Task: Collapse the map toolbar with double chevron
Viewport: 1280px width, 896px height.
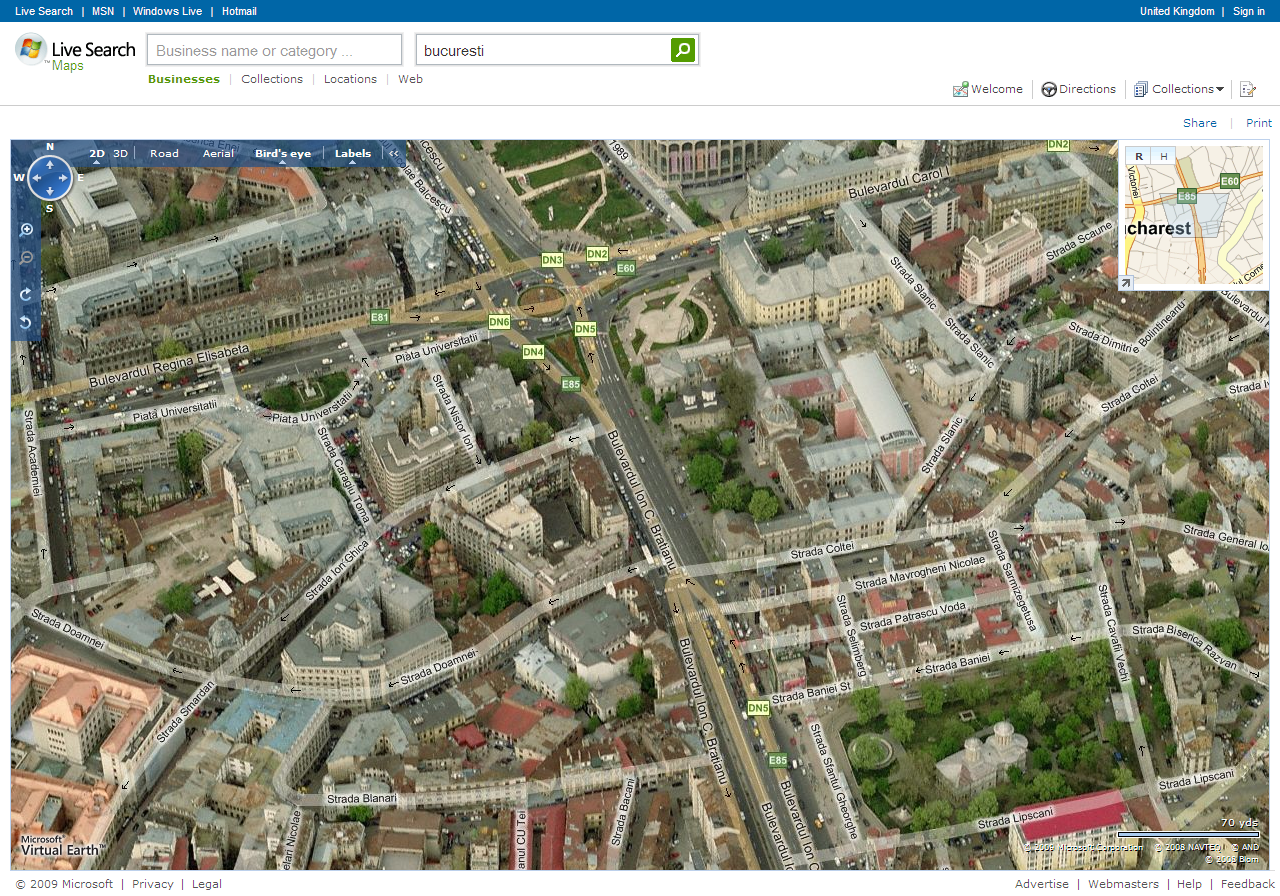Action: pos(394,154)
